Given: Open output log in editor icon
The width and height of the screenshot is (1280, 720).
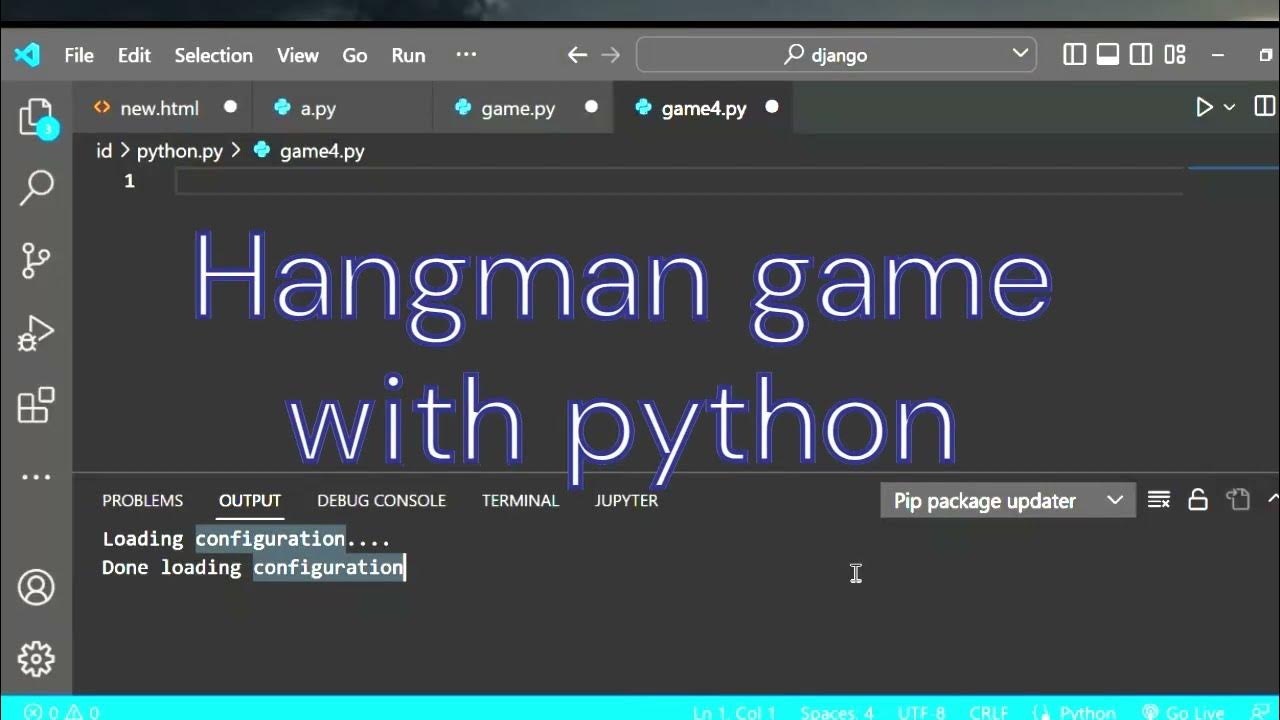Looking at the screenshot, I should click(1238, 500).
